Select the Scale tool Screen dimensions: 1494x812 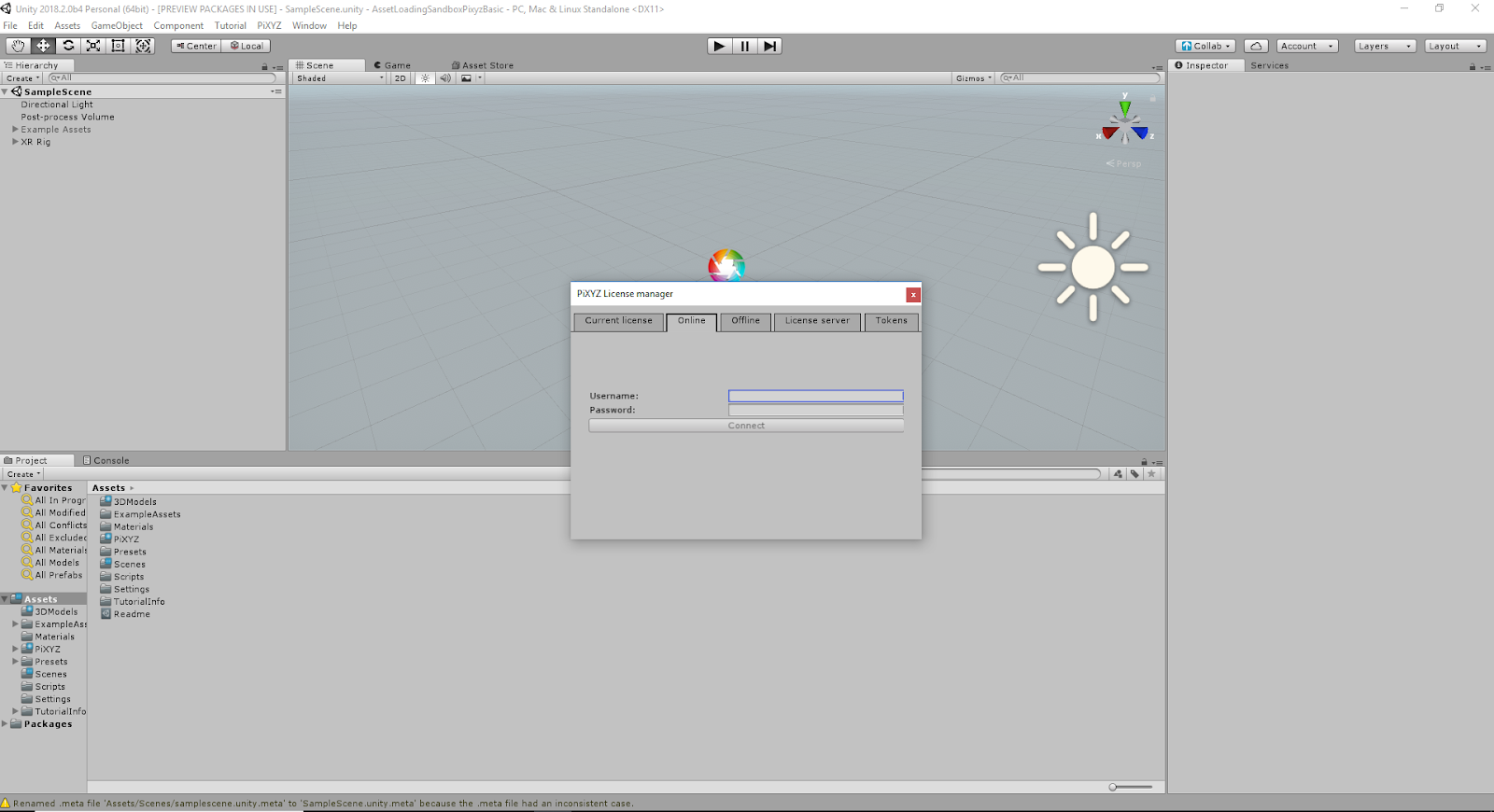93,46
